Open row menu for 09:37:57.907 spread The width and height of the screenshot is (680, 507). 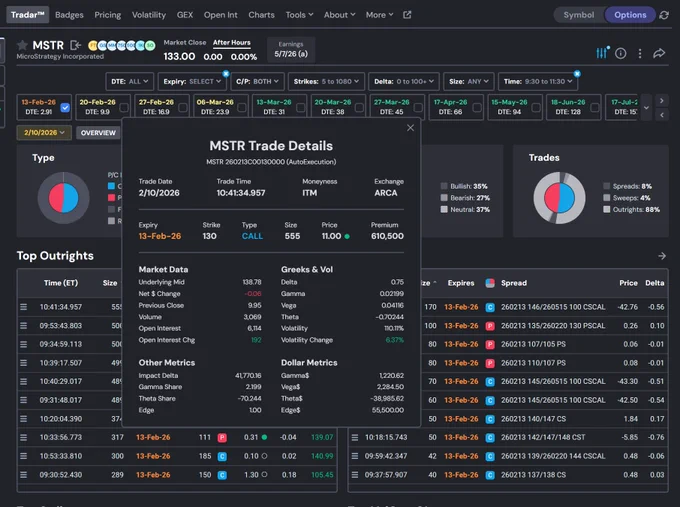click(355, 474)
